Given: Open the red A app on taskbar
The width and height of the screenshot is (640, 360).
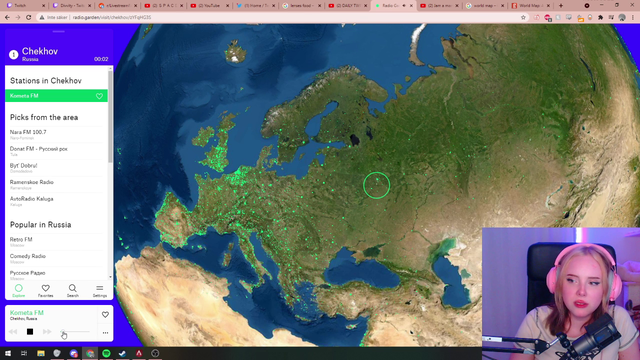Looking at the screenshot, I should tap(139, 353).
